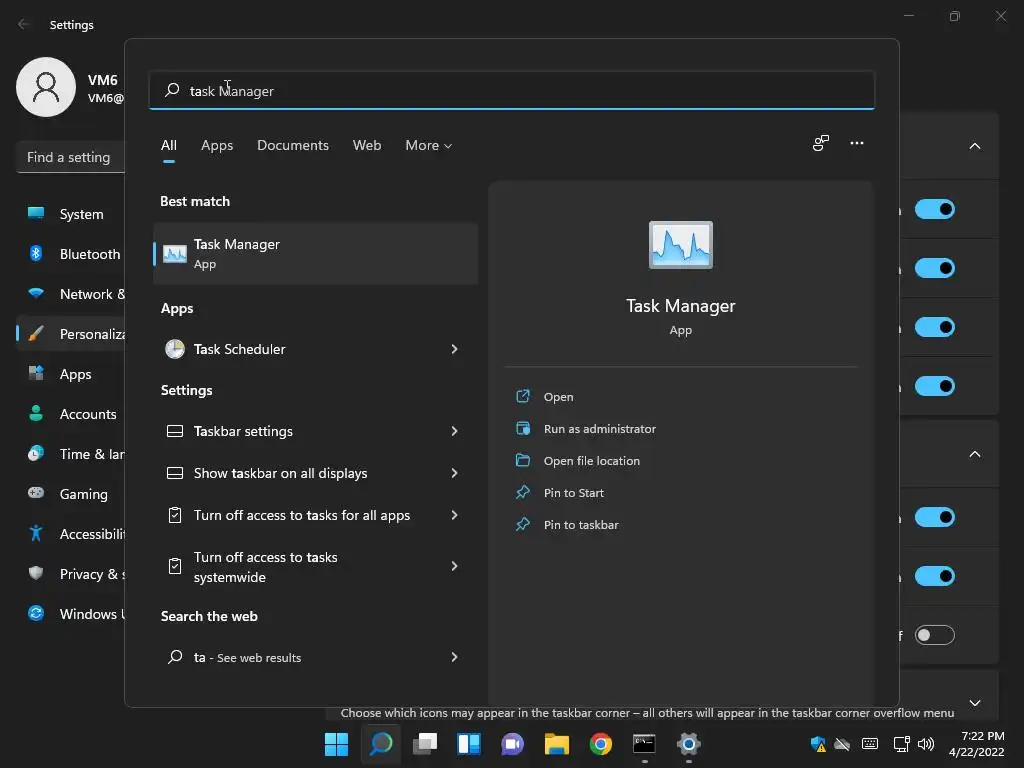Click the Start button on taskbar
This screenshot has height=768, width=1024.
click(336, 744)
